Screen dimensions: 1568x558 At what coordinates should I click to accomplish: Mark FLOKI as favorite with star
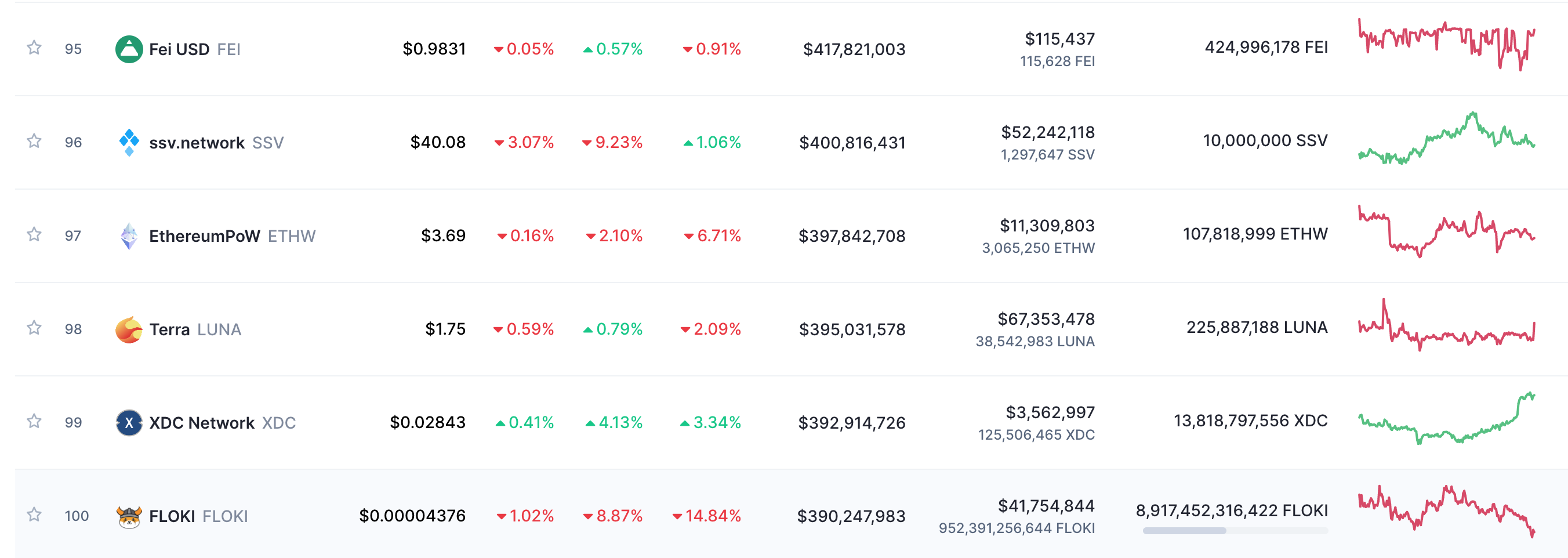34,514
